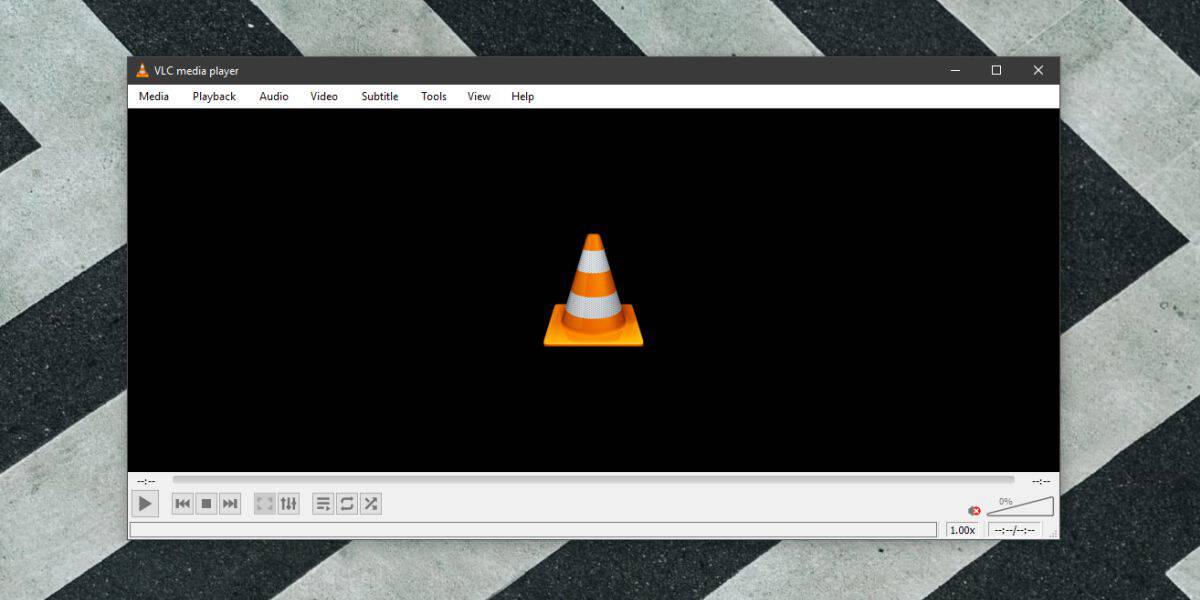Skip to next media track
This screenshot has height=600, width=1200.
click(x=230, y=503)
